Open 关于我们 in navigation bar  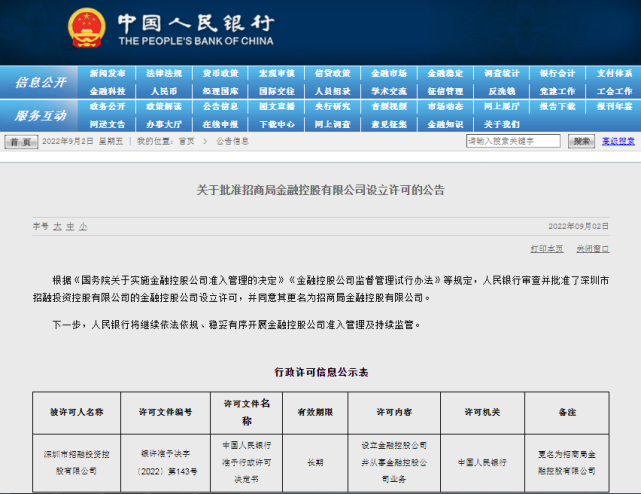click(502, 124)
